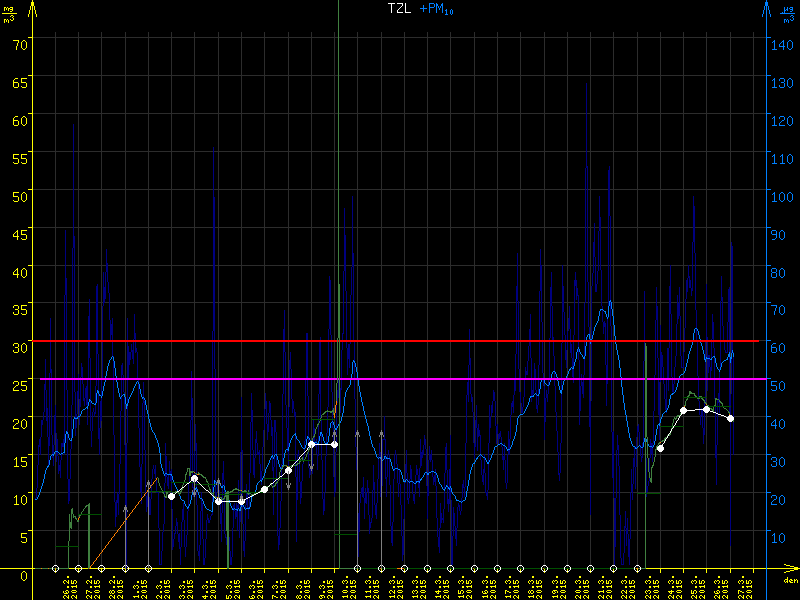800x600 pixels.
Task: Click the red horizontal limit line
Action: click(400, 341)
